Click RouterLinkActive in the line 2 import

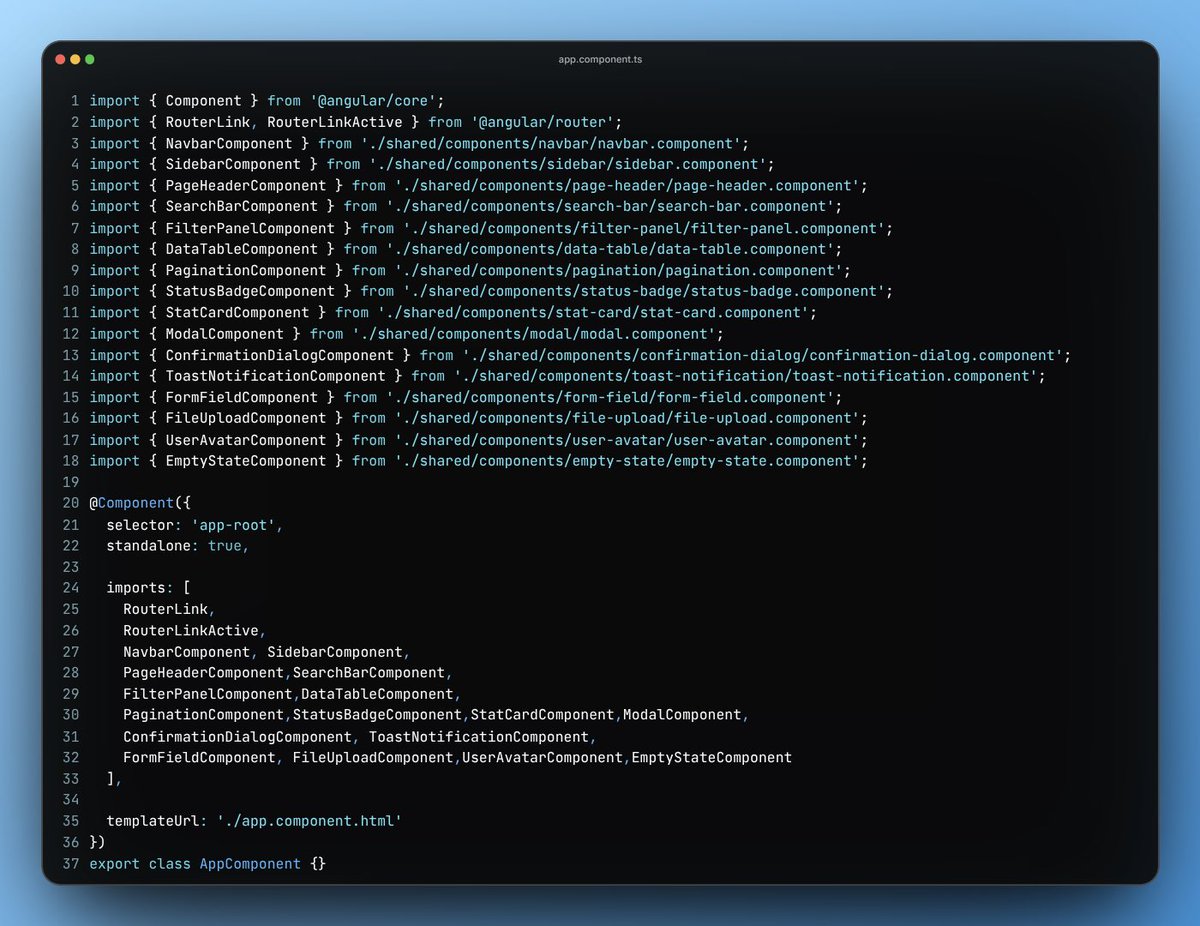[334, 122]
